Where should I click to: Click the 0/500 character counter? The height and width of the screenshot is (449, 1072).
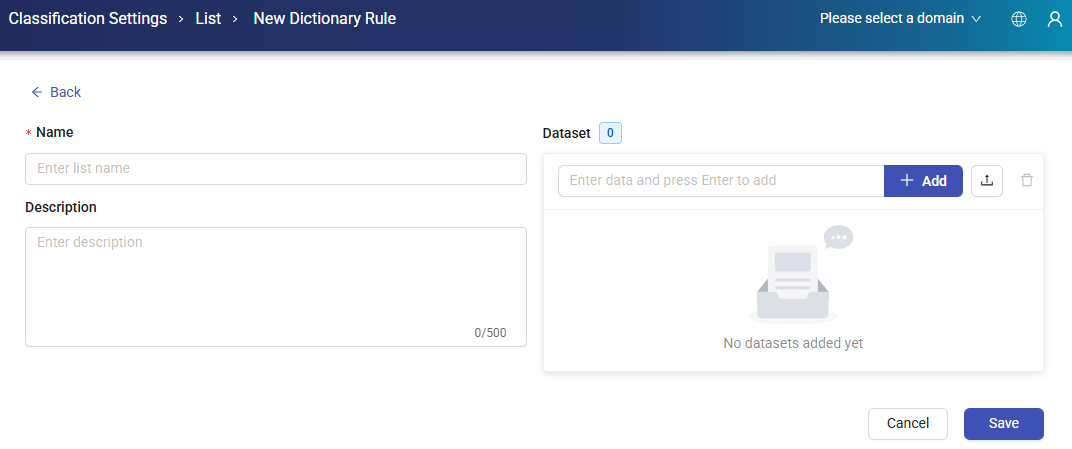tap(490, 333)
